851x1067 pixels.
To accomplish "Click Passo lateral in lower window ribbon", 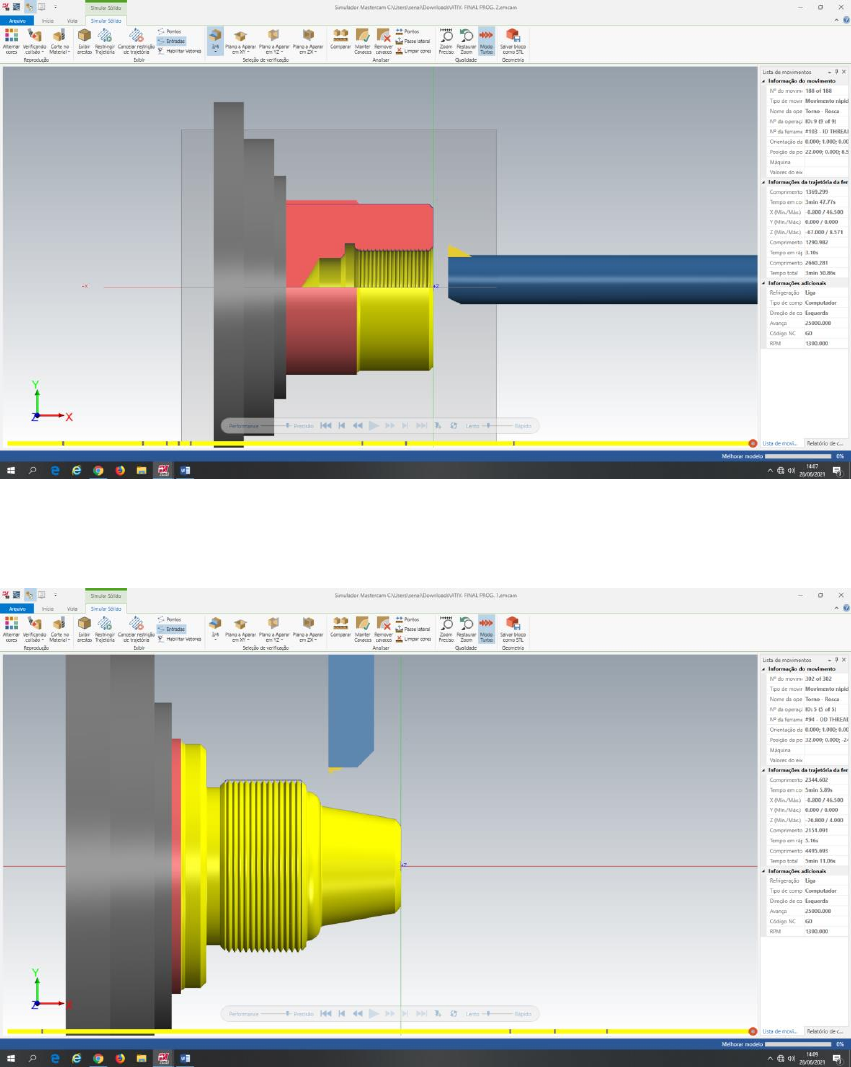I will pos(415,628).
